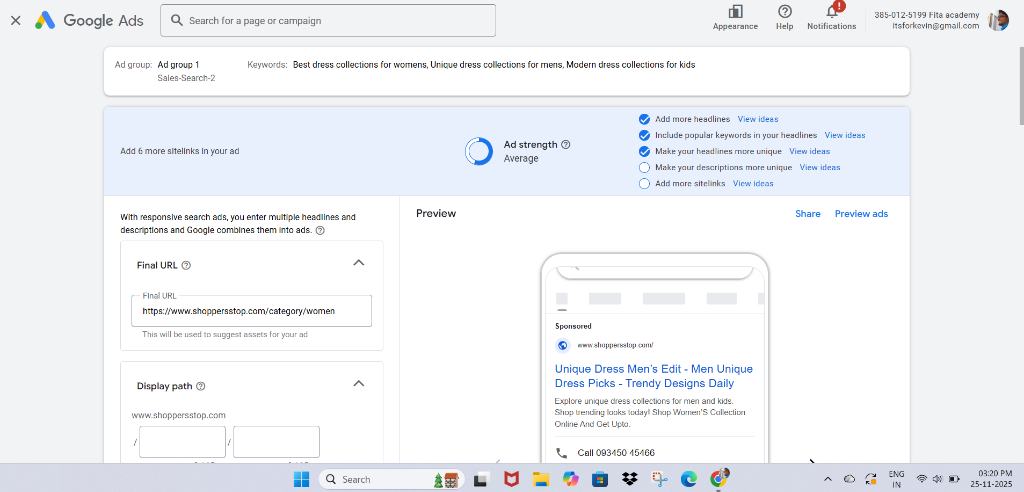View ideas for Add more headlines
This screenshot has height=492, width=1024.
[758, 119]
